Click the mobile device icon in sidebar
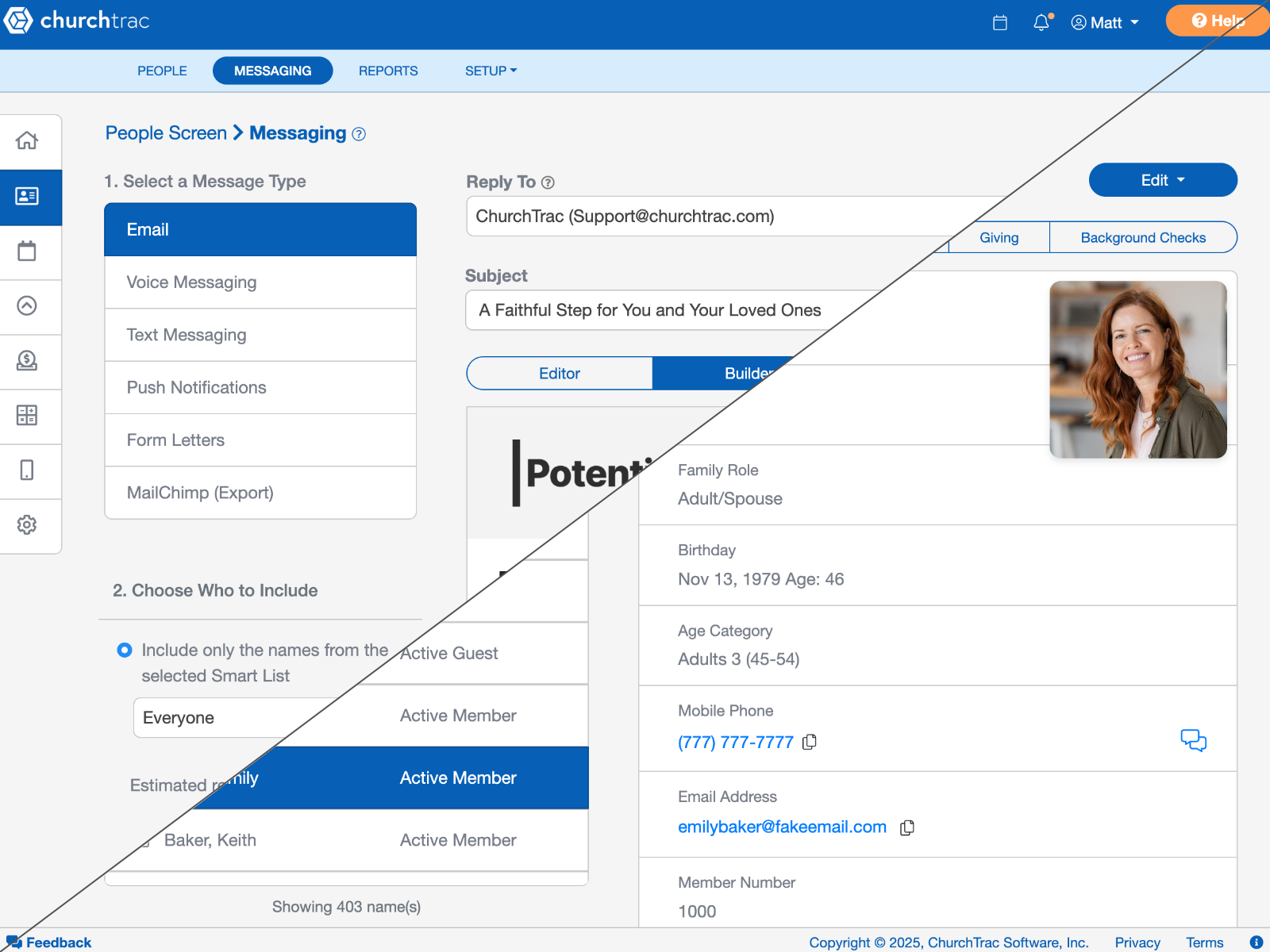 [x=27, y=470]
